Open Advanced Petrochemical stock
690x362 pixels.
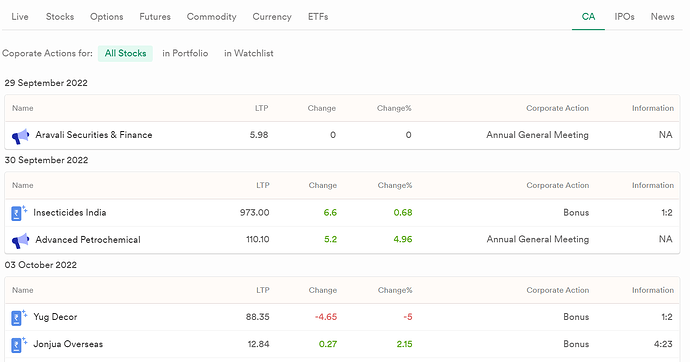[88, 240]
